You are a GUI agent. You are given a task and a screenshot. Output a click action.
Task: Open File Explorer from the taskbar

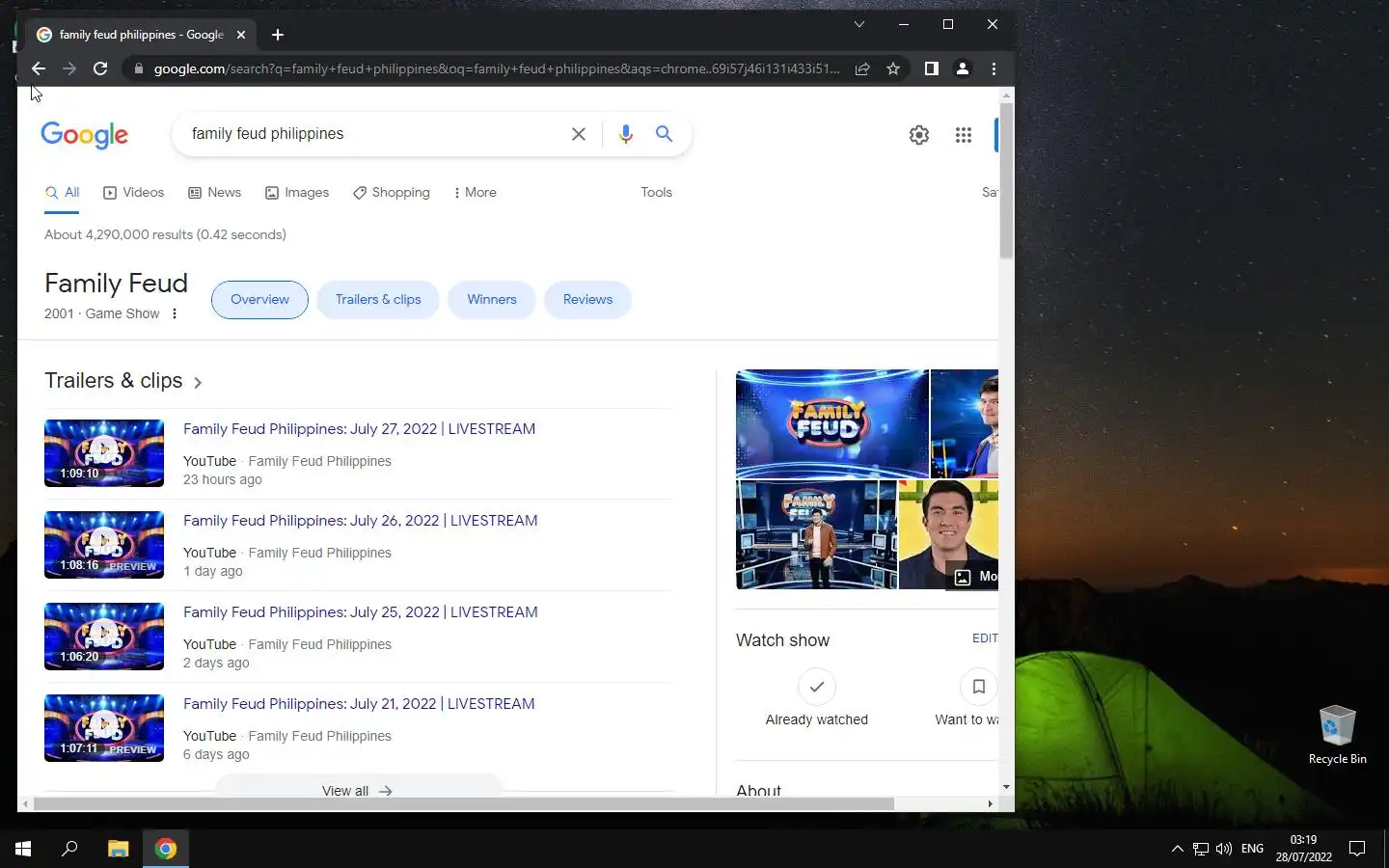click(x=118, y=849)
